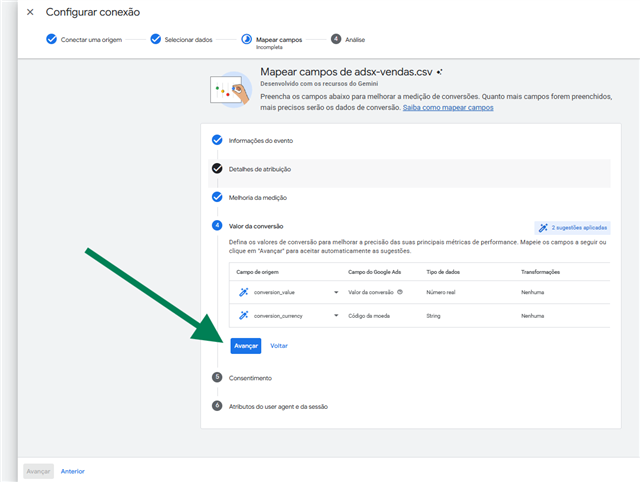The height and width of the screenshot is (482, 640).
Task: Open the conversion_currency source field dropdown
Action: pos(336,315)
